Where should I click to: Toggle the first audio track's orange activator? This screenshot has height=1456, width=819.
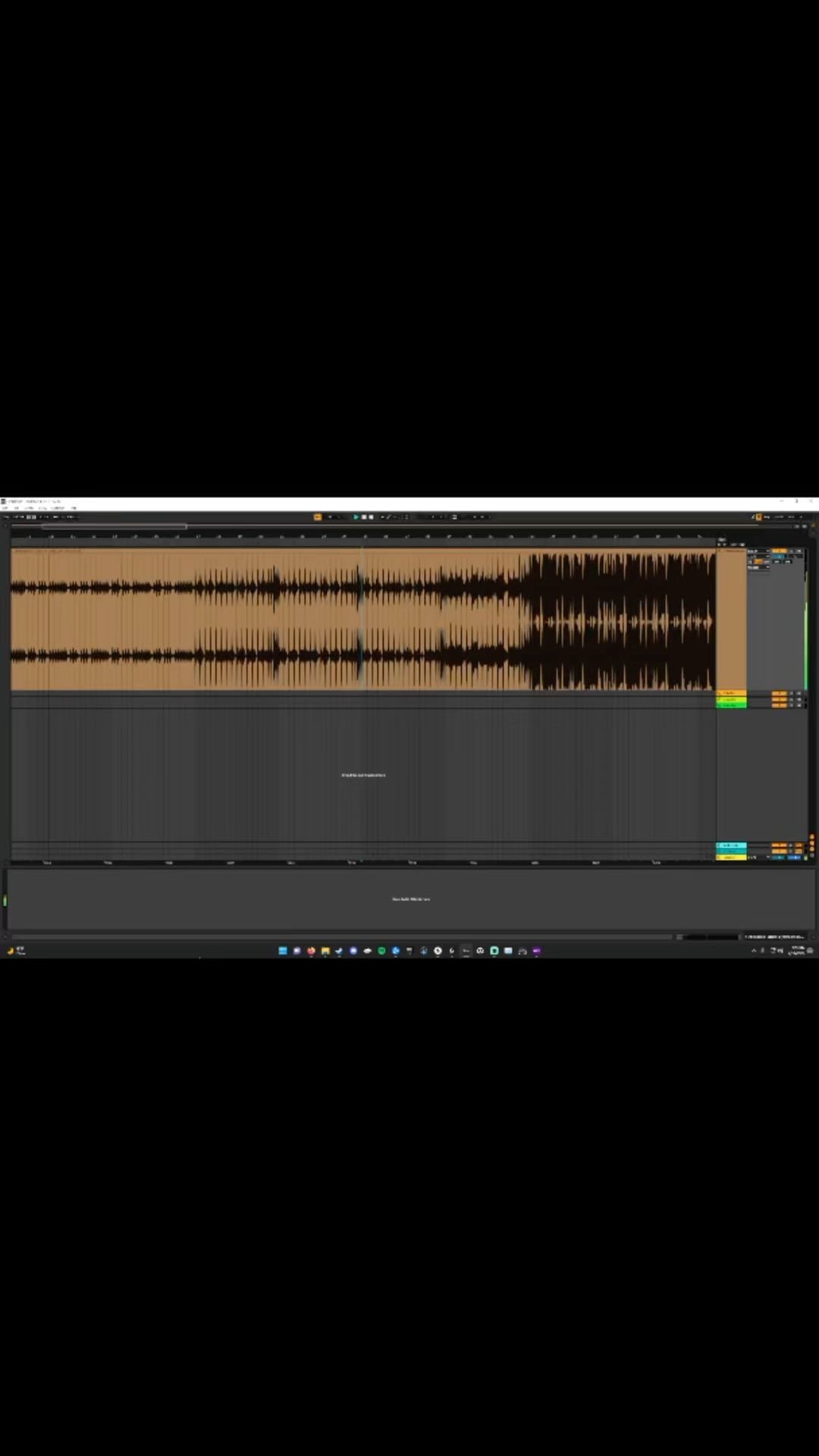(x=779, y=551)
